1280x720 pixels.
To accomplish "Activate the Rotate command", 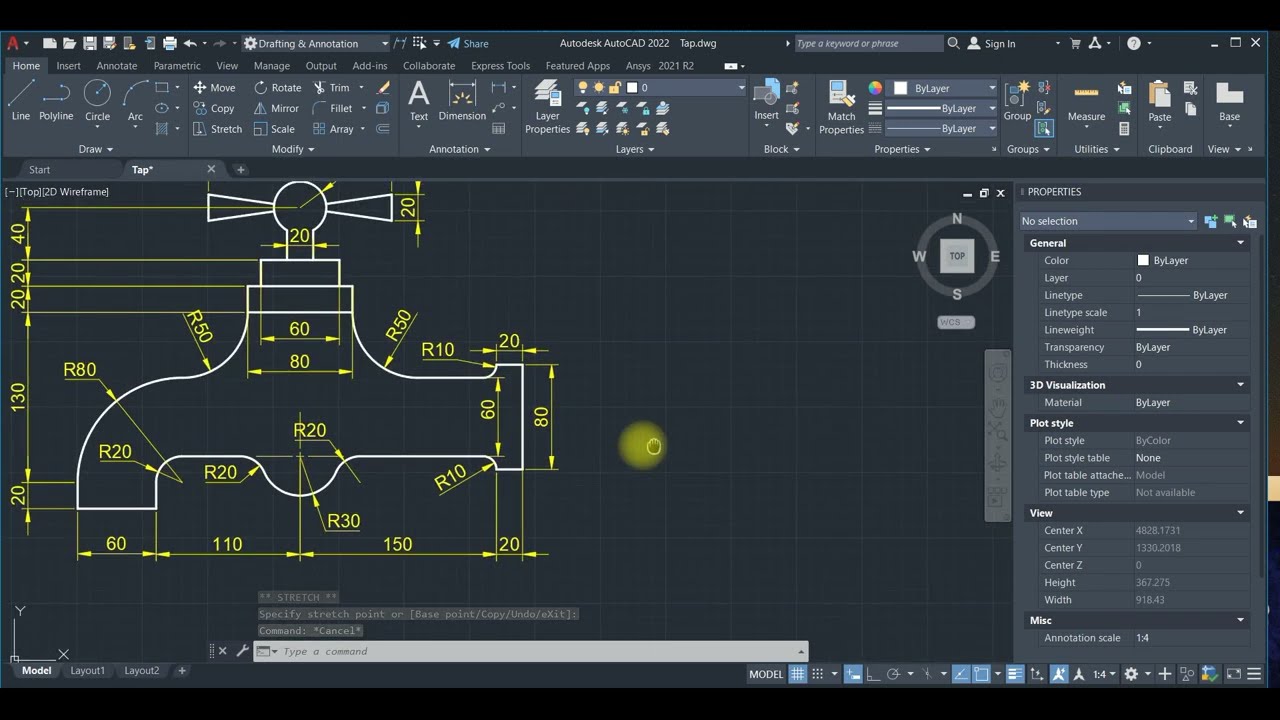I will coord(277,88).
